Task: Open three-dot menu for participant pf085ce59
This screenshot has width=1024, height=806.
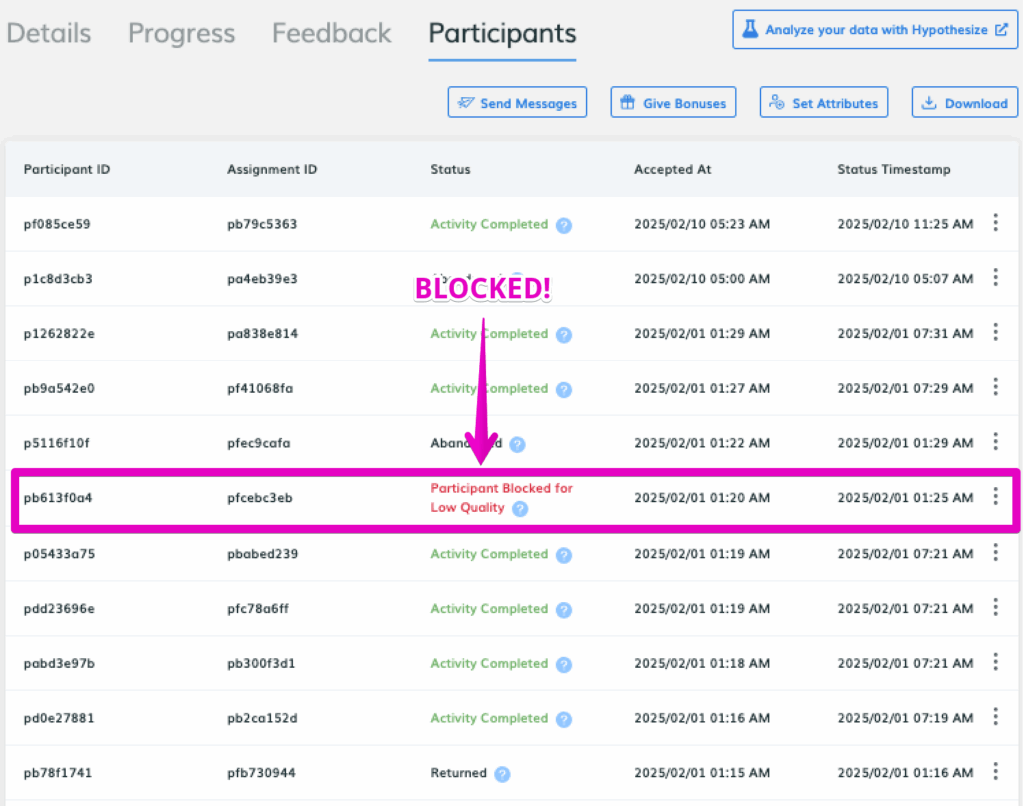Action: pos(995,223)
